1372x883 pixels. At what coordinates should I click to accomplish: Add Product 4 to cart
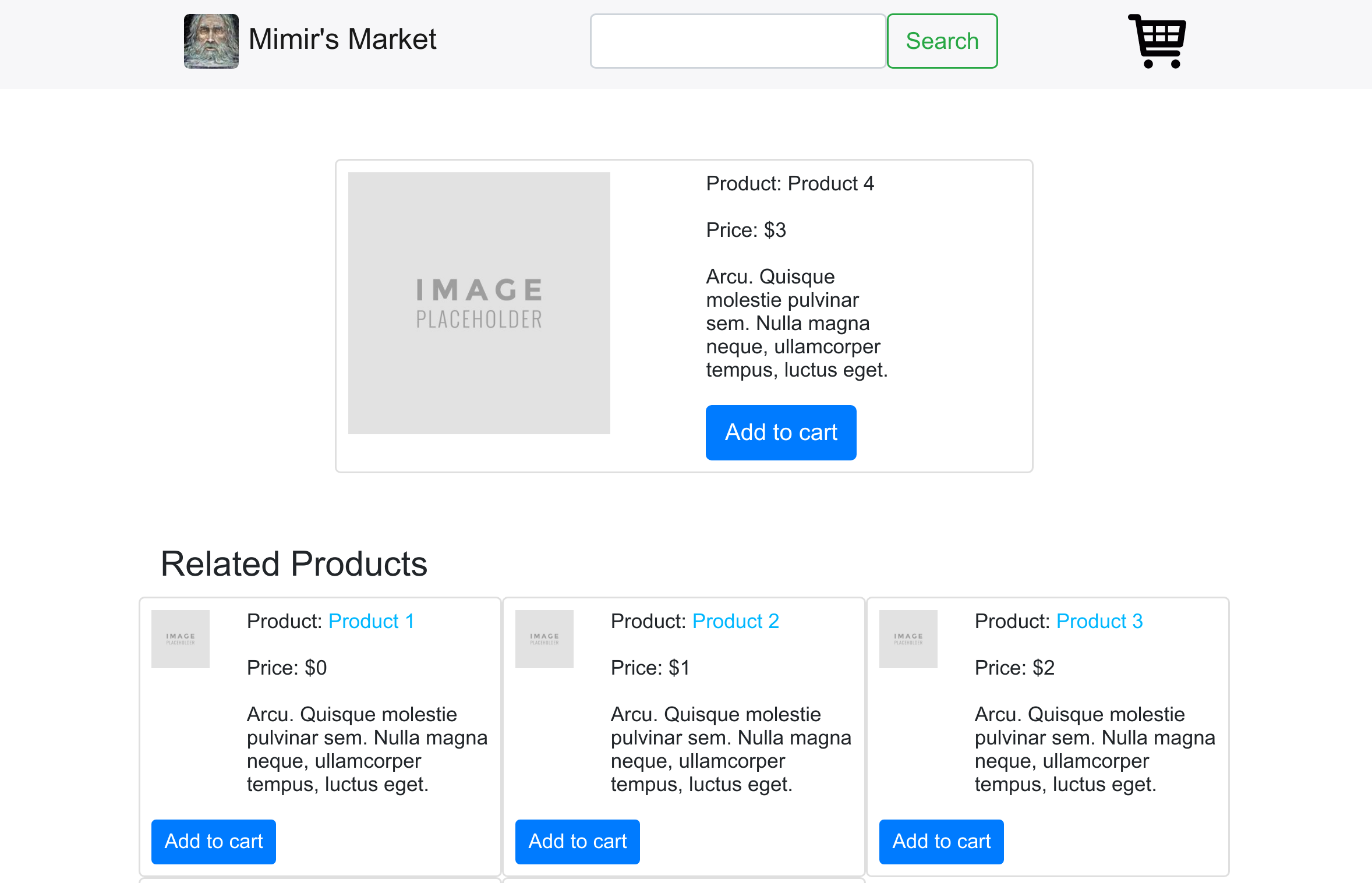[x=780, y=432]
